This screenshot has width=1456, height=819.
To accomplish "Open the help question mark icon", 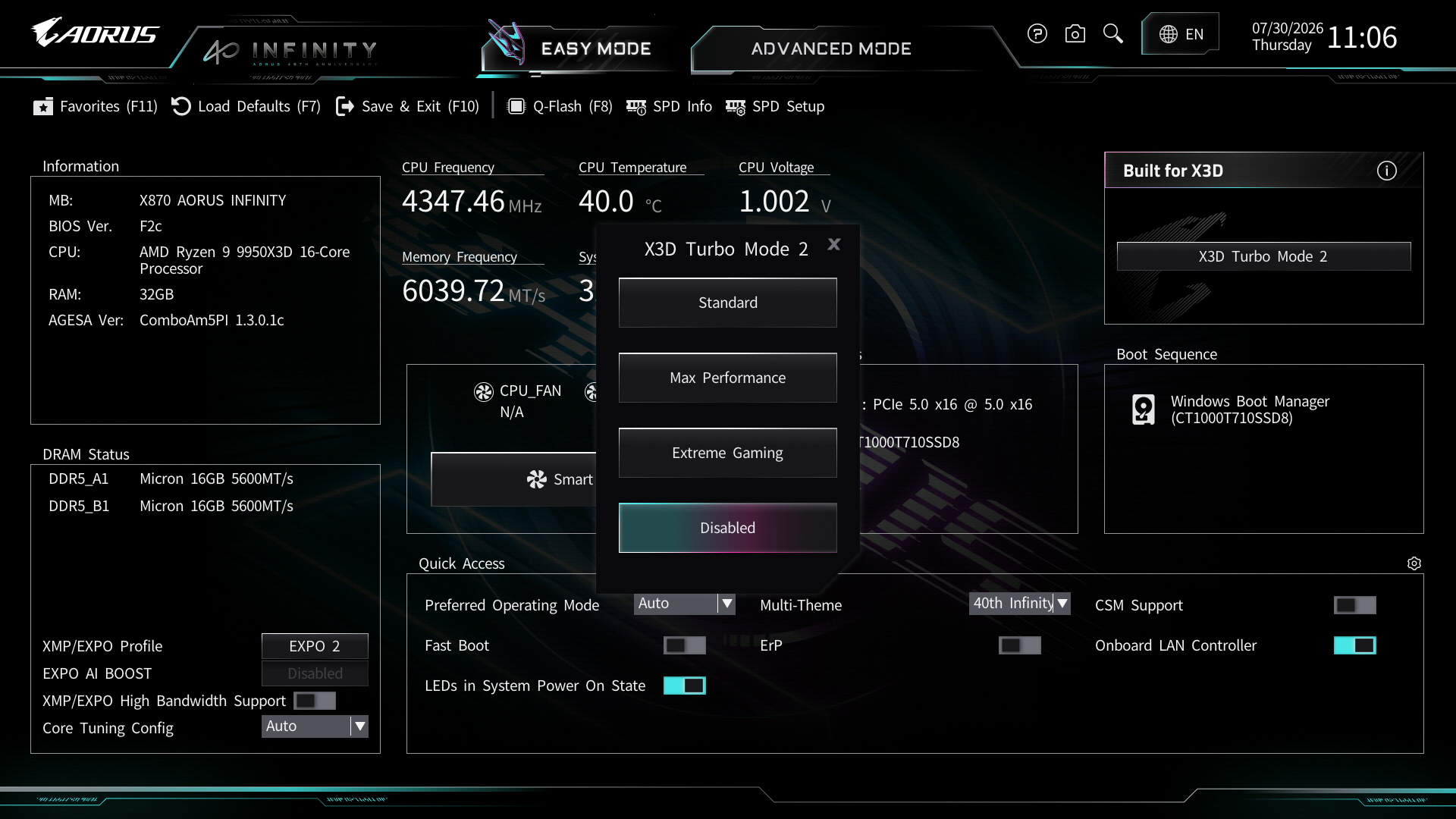I will (x=1037, y=34).
